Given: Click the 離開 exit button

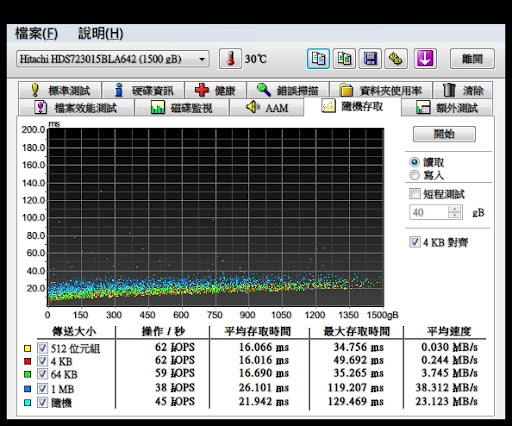Looking at the screenshot, I should pos(472,59).
